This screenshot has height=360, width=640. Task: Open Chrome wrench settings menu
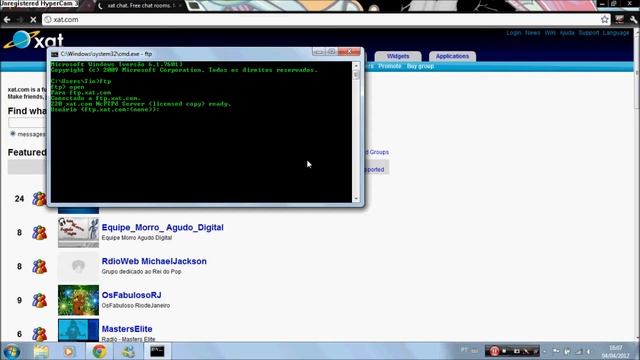(633, 19)
